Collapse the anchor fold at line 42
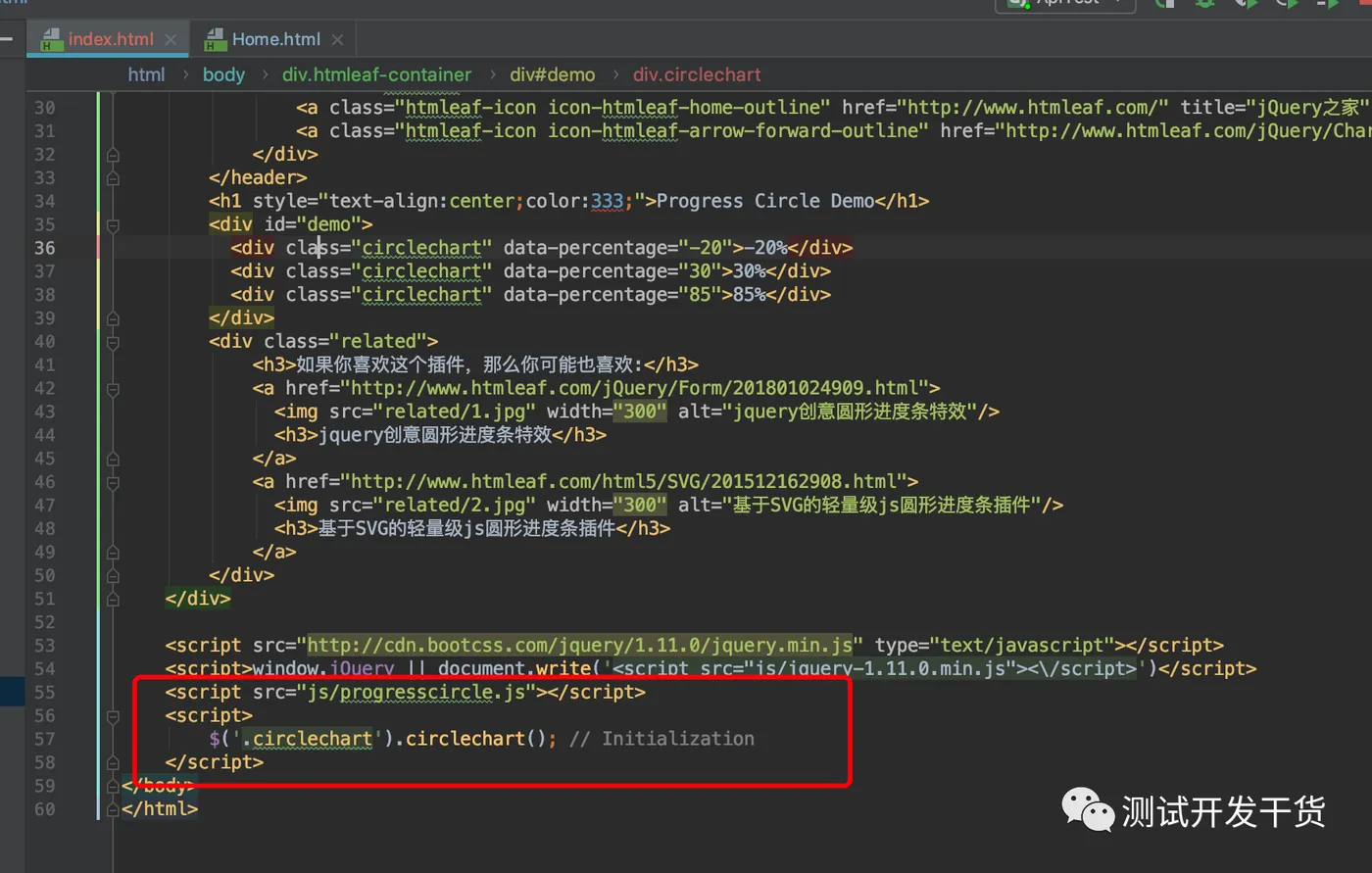Image resolution: width=1372 pixels, height=873 pixels. point(113,389)
